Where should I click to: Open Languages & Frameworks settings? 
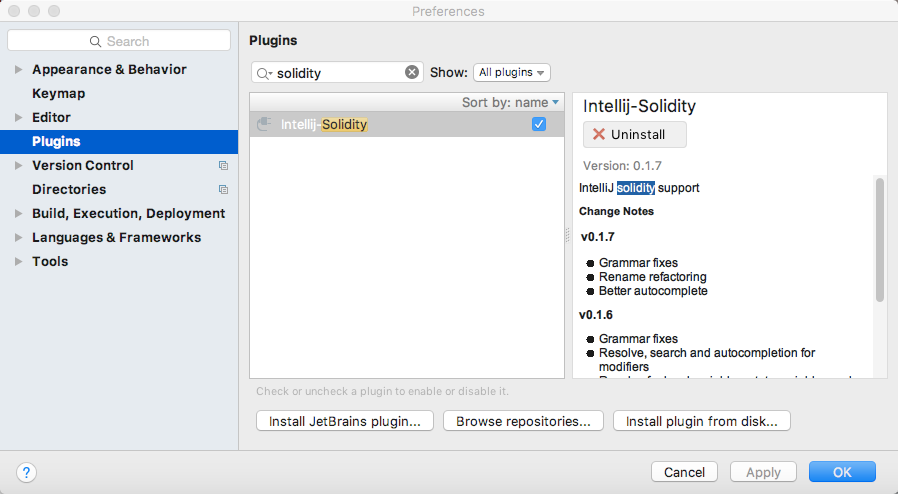point(116,238)
